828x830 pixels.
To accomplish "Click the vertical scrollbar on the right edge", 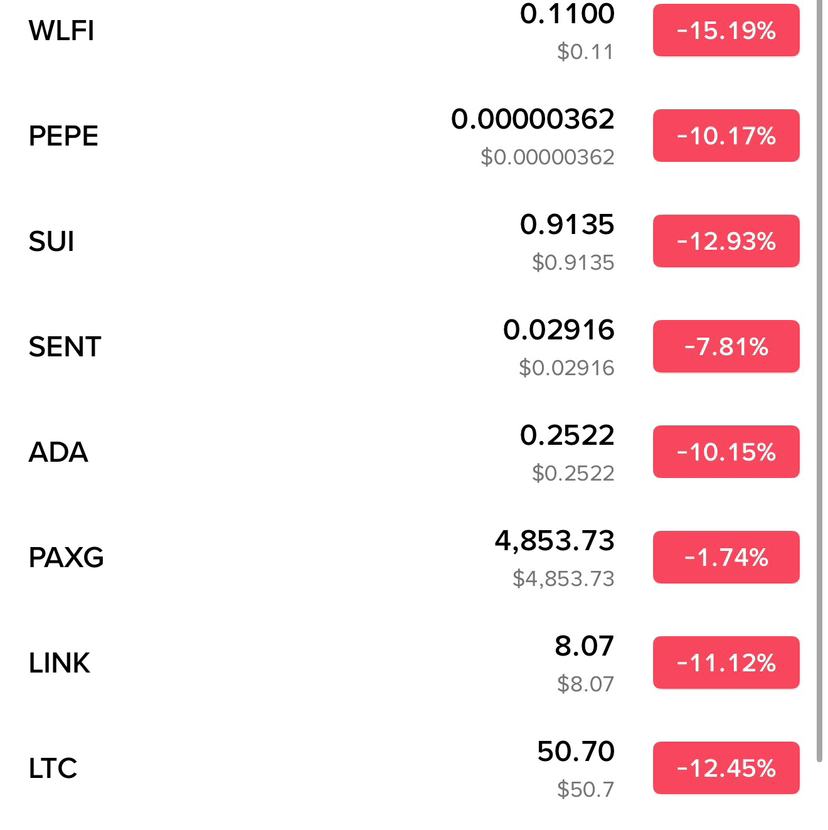I will (820, 381).
